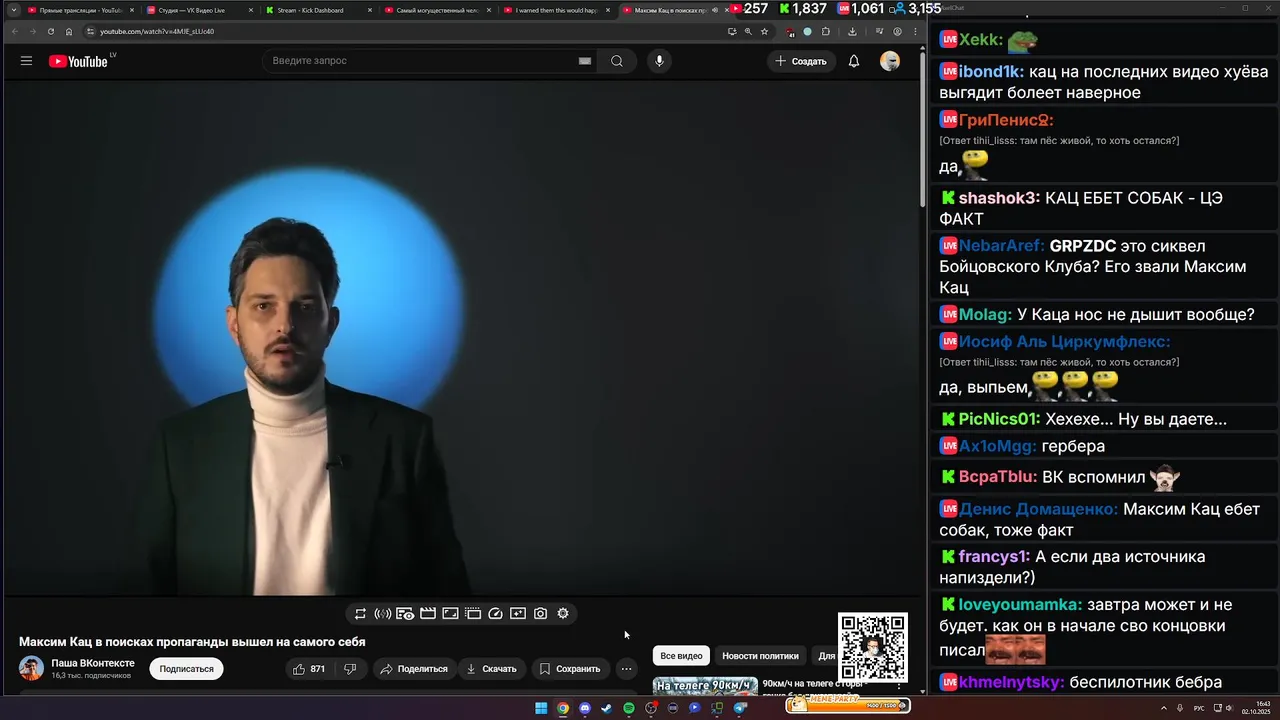Open Telegram from the taskbar
1280x720 pixels.
click(740, 708)
